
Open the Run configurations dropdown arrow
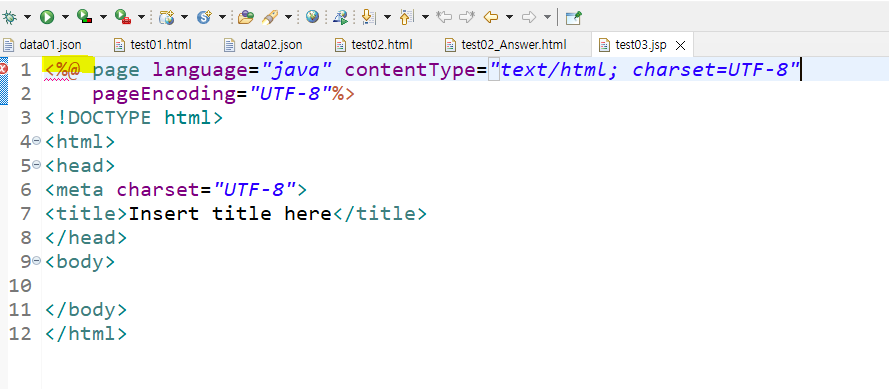[x=65, y=18]
